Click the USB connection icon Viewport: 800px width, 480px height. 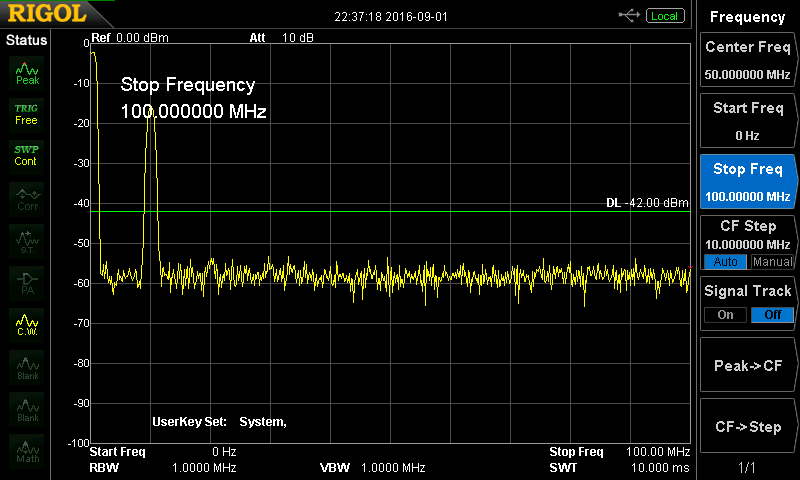(x=629, y=16)
